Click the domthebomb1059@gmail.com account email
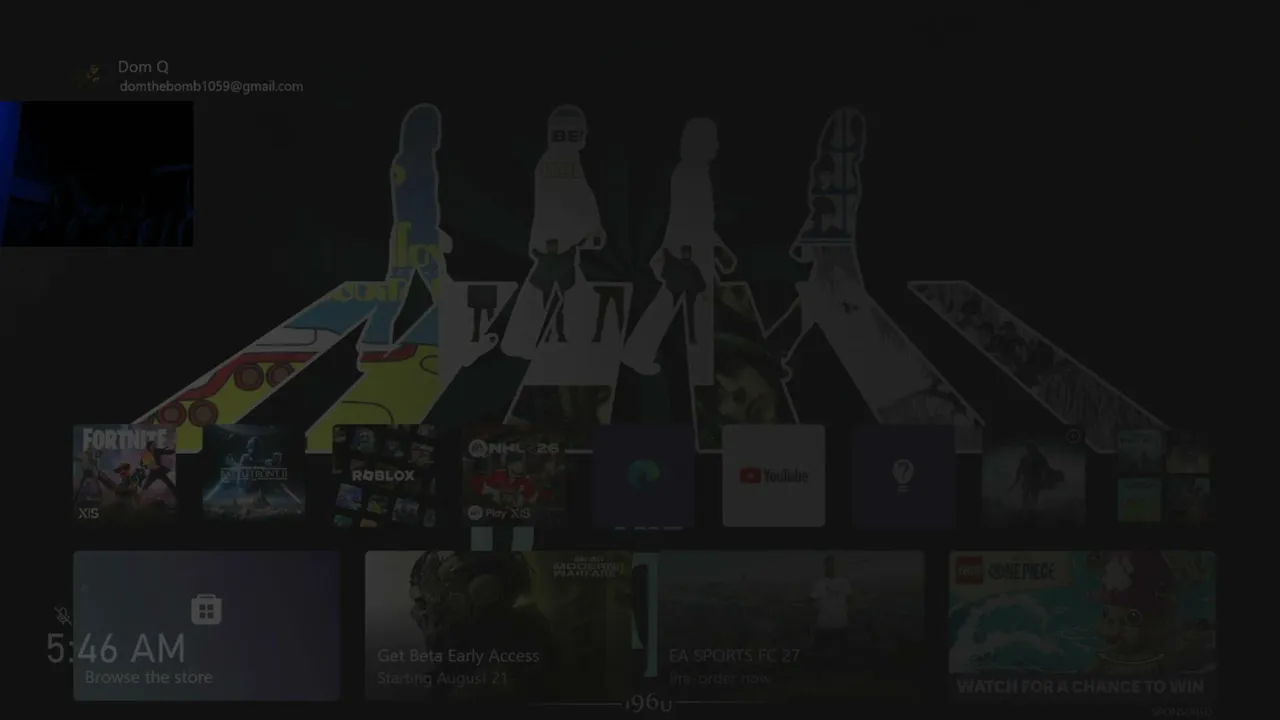 [x=211, y=86]
